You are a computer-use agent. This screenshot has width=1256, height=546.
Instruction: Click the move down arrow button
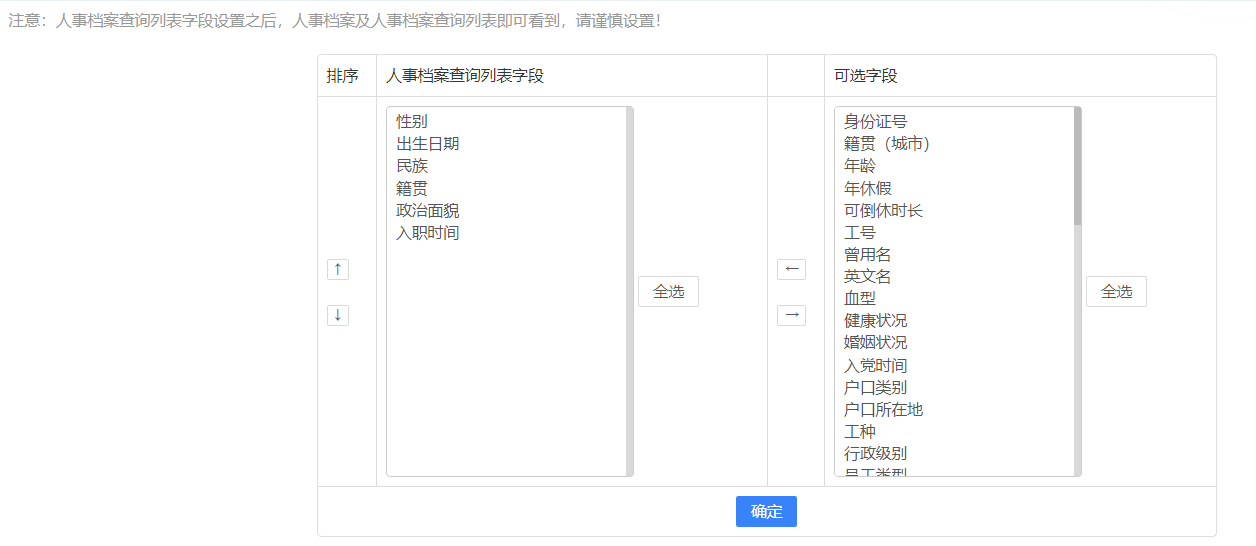coord(338,315)
